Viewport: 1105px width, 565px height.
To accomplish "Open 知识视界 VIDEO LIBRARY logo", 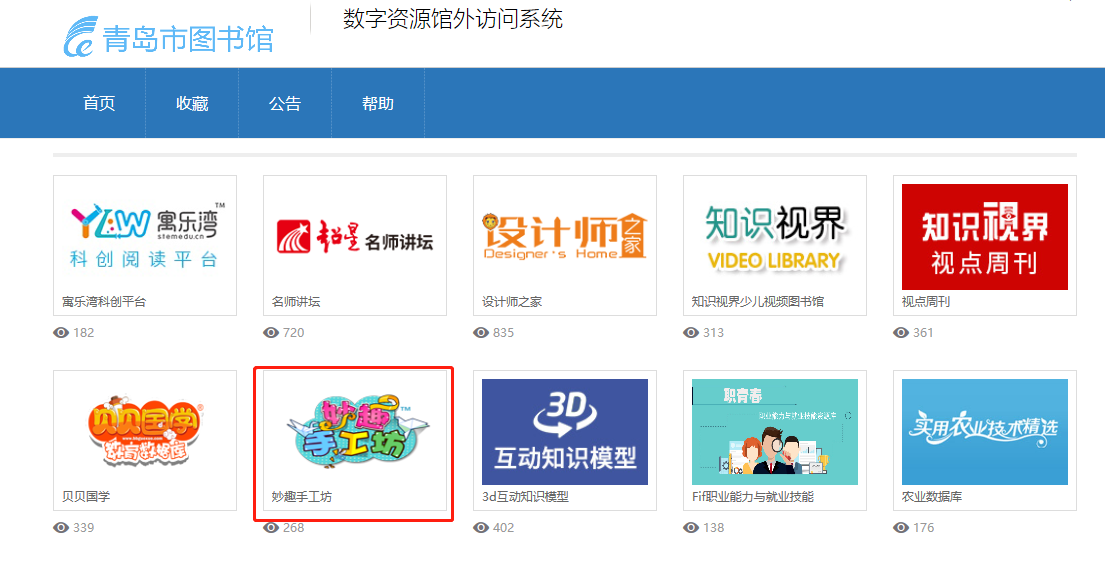I will point(774,236).
